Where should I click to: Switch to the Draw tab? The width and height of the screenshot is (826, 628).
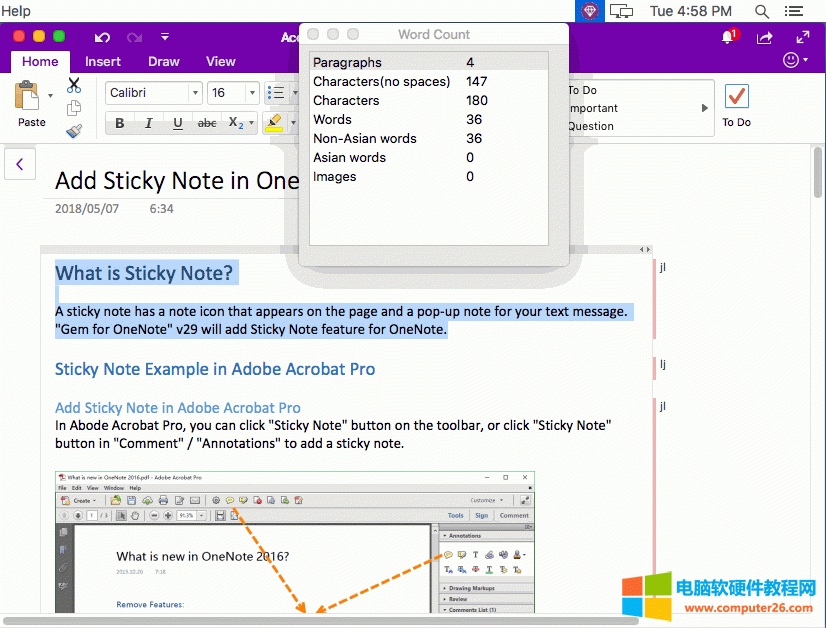163,61
